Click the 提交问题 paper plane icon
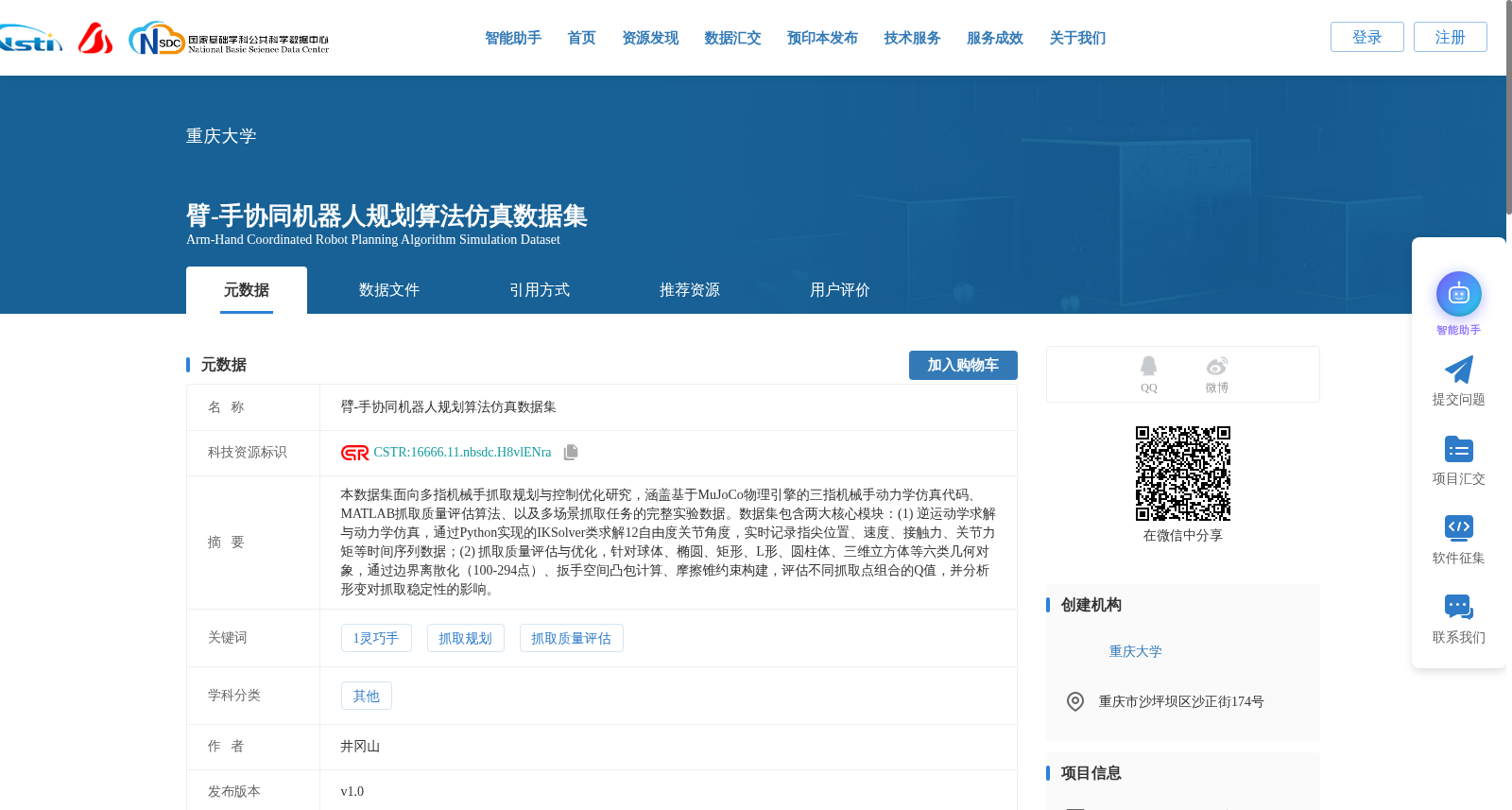This screenshot has width=1512, height=810. click(x=1459, y=370)
